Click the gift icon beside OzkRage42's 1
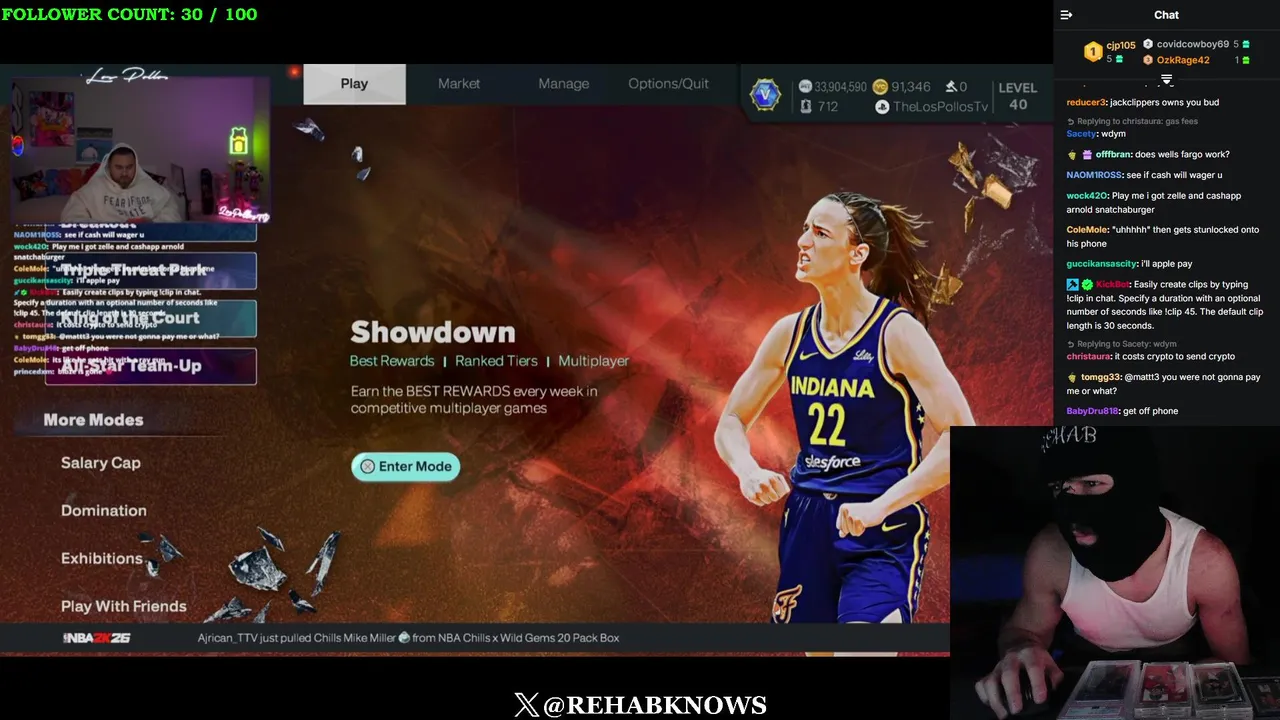 point(1245,60)
